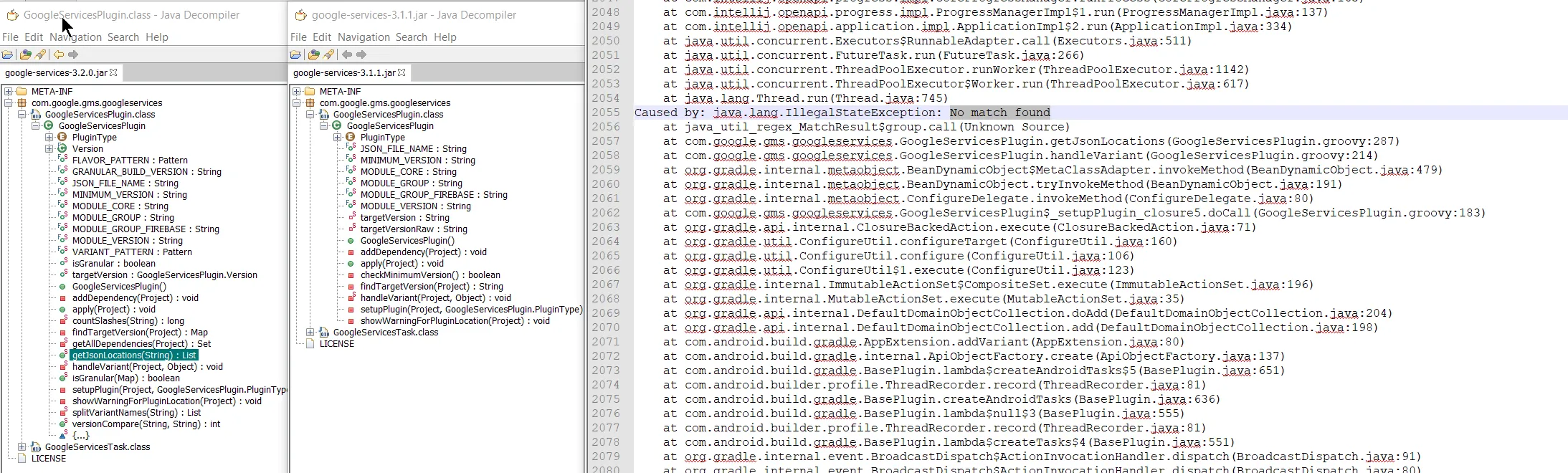This screenshot has width=1568, height=473.
Task: Click class icon beside Version in 3.2.0 tree
Action: tap(62, 148)
